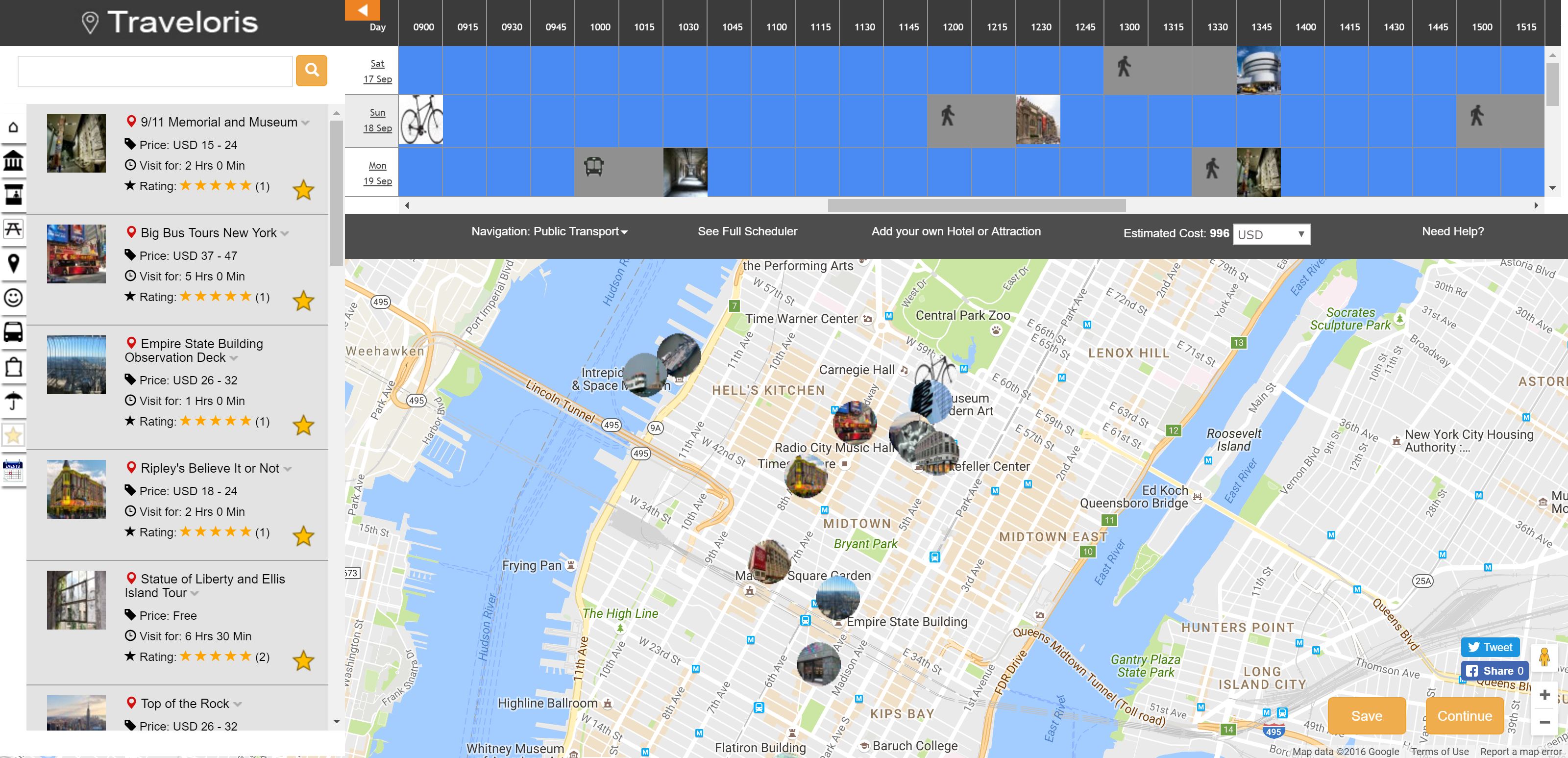Open See Full Scheduler
This screenshot has width=1568, height=758.
[747, 231]
